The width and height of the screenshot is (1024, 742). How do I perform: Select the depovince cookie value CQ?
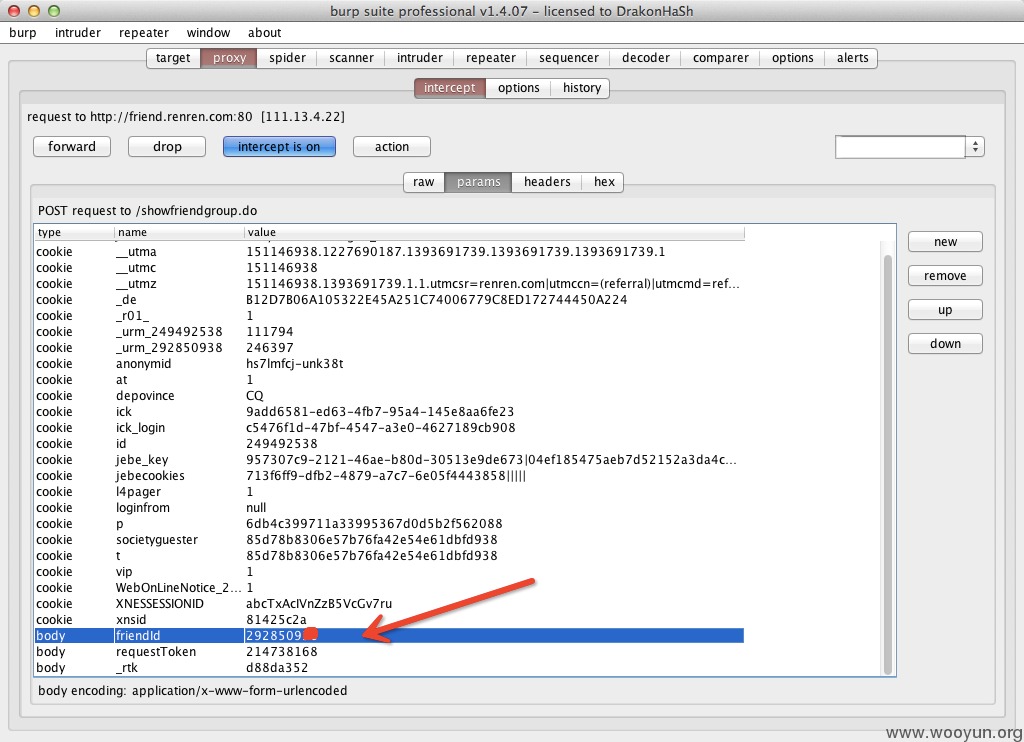[x=255, y=396]
